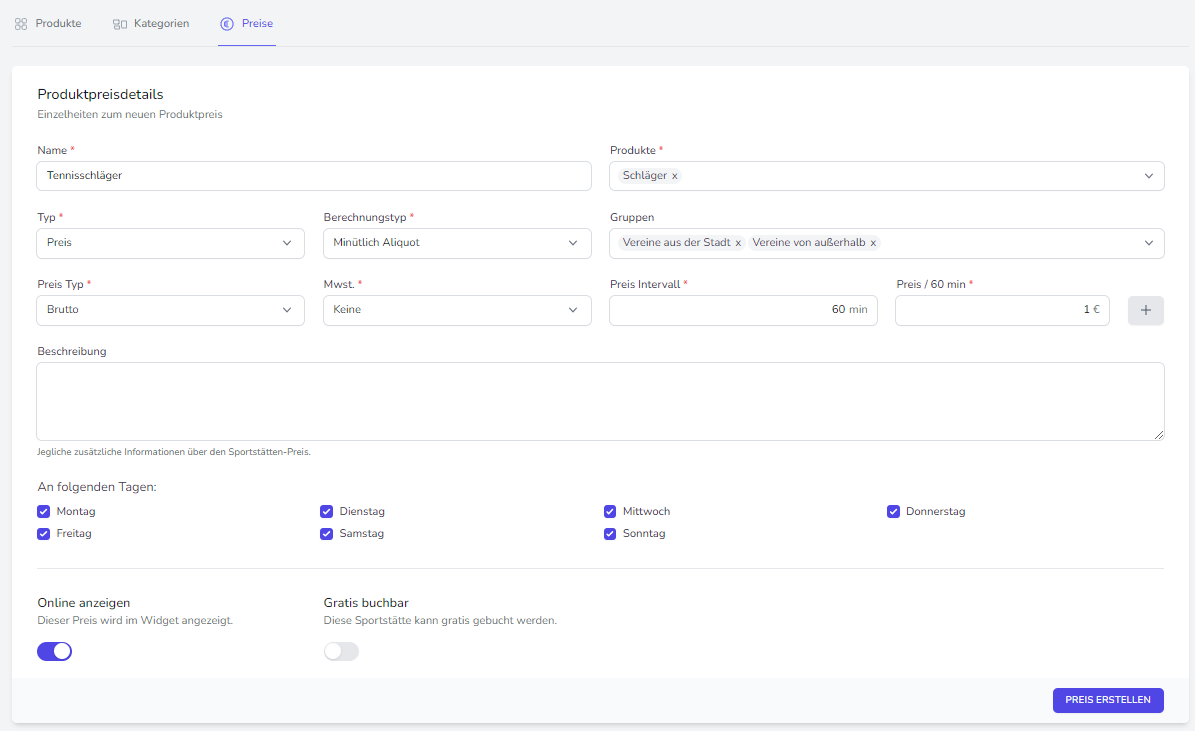The height and width of the screenshot is (731, 1195).
Task: Click the plus icon to add price interval
Action: [1145, 310]
